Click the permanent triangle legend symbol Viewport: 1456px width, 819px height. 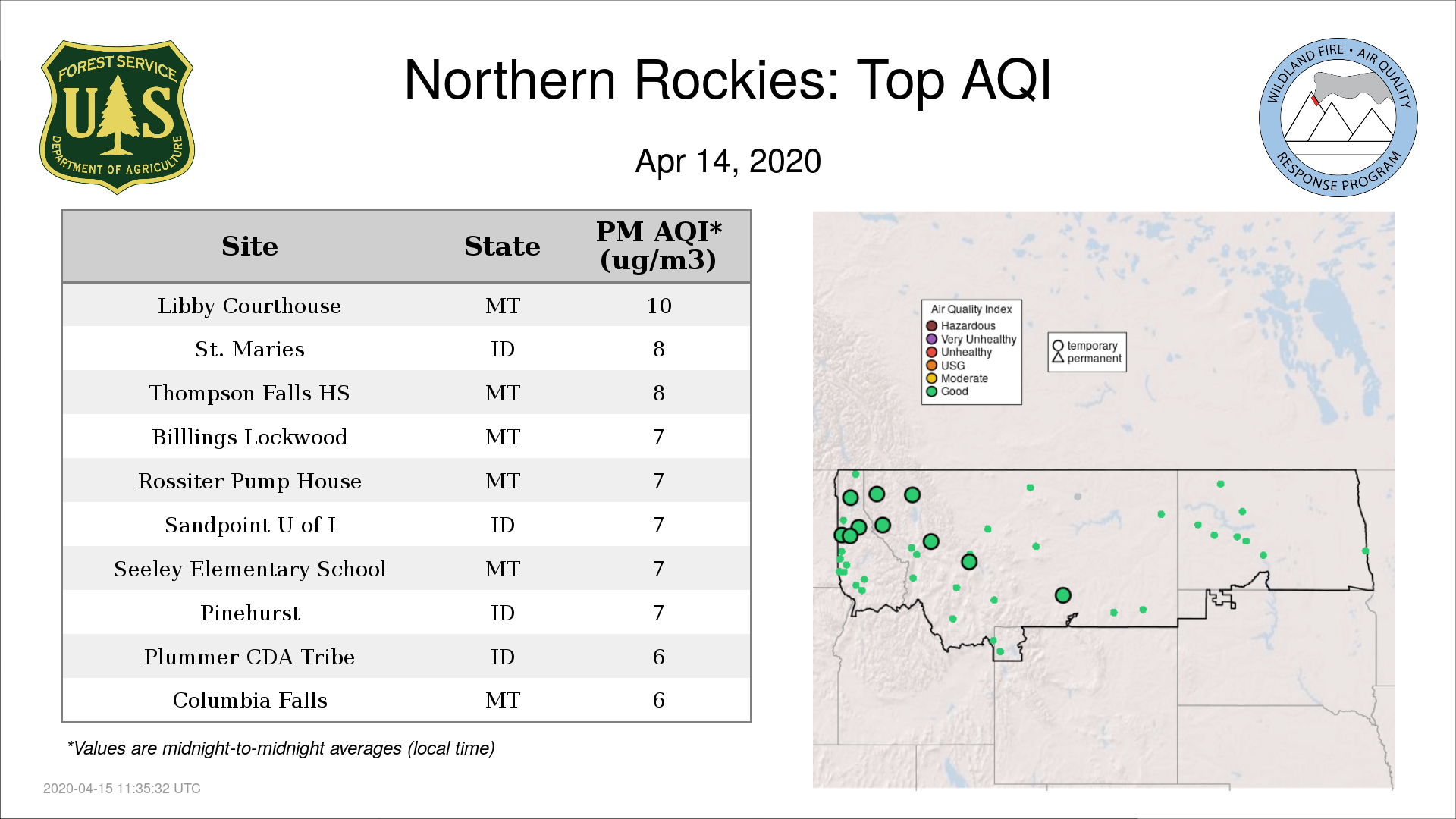pos(1058,357)
